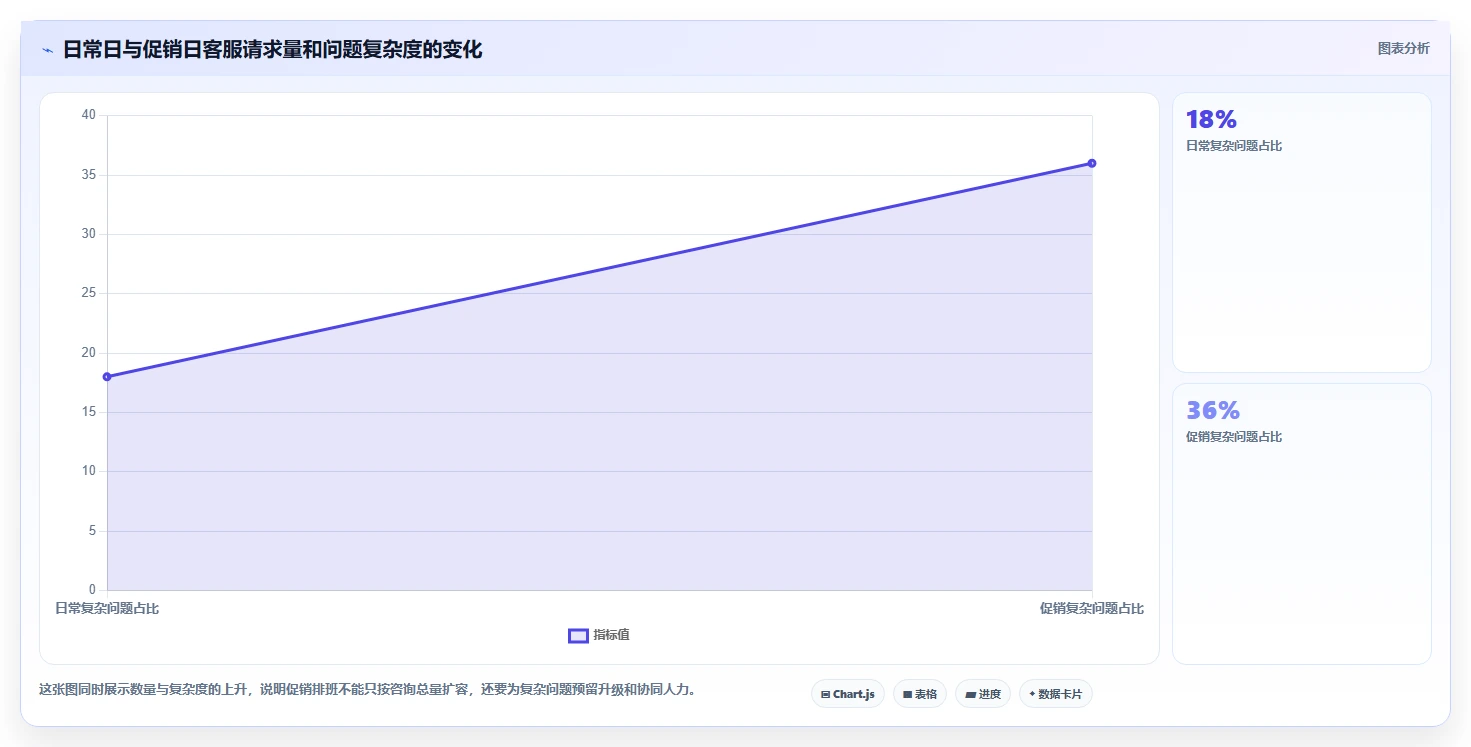The width and height of the screenshot is (1471, 747).
Task: Click the y-axis value 40
Action: coord(89,115)
